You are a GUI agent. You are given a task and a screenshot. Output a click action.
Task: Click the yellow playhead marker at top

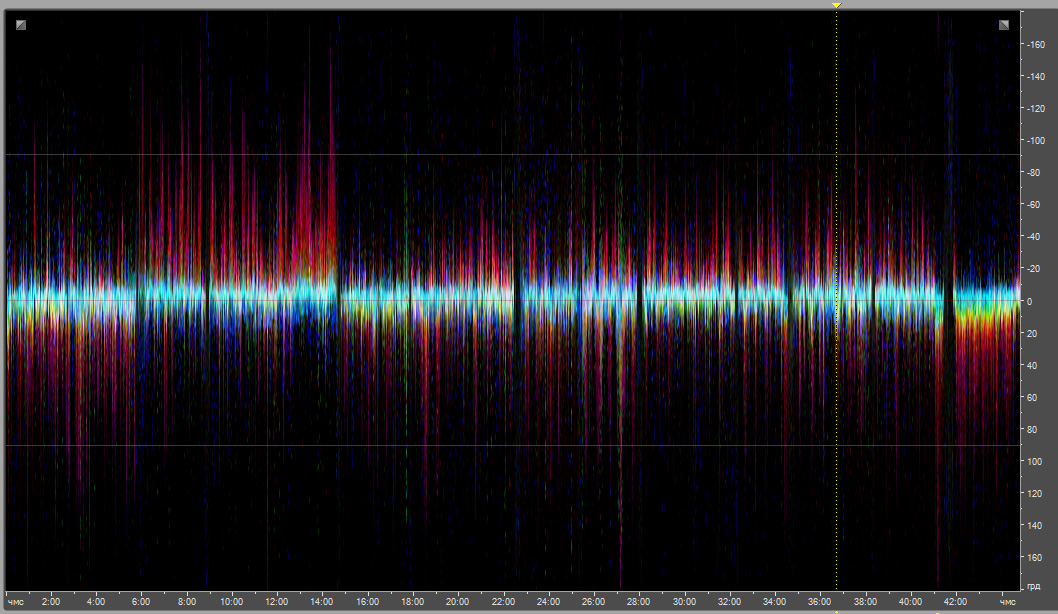(837, 6)
